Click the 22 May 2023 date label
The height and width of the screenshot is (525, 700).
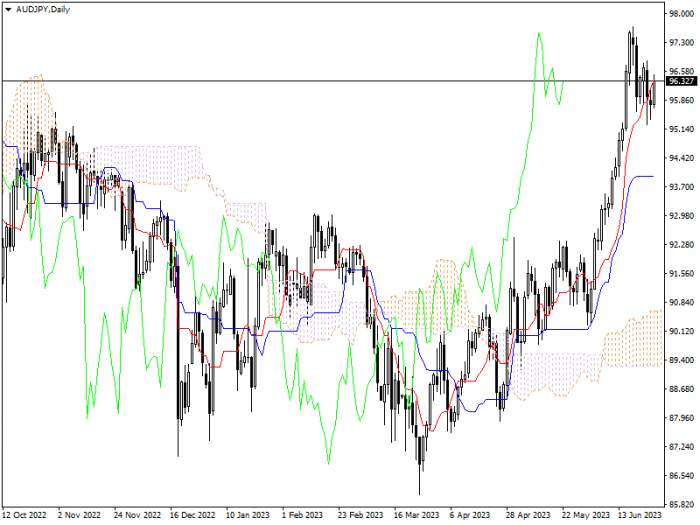(585, 515)
